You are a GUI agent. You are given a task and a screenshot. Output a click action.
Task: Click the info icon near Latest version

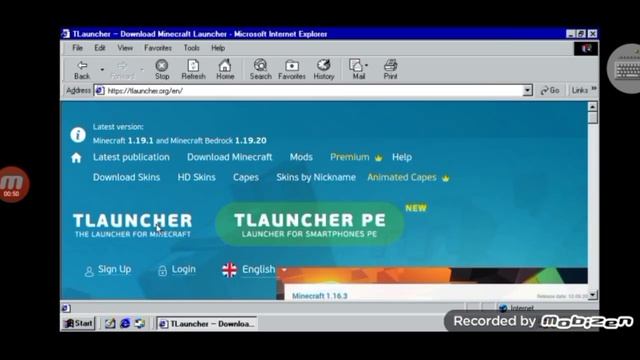[78, 134]
